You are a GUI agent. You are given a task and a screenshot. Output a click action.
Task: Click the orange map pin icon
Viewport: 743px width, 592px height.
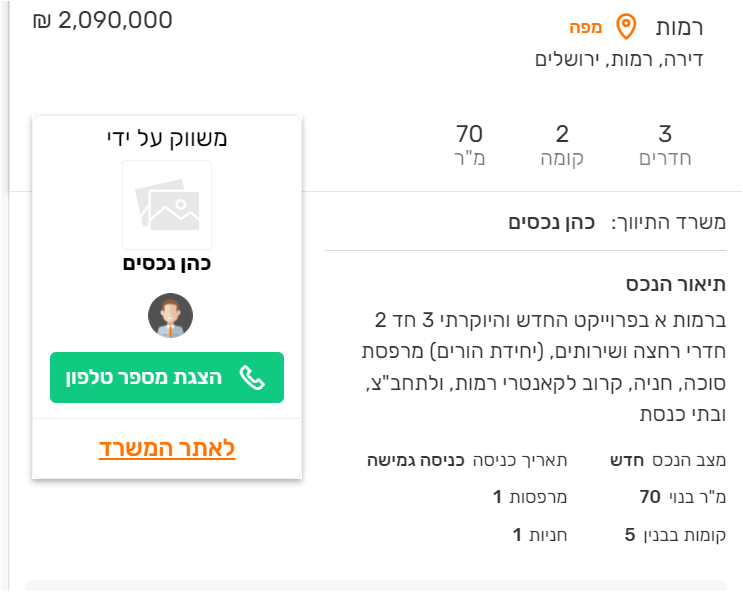[626, 26]
